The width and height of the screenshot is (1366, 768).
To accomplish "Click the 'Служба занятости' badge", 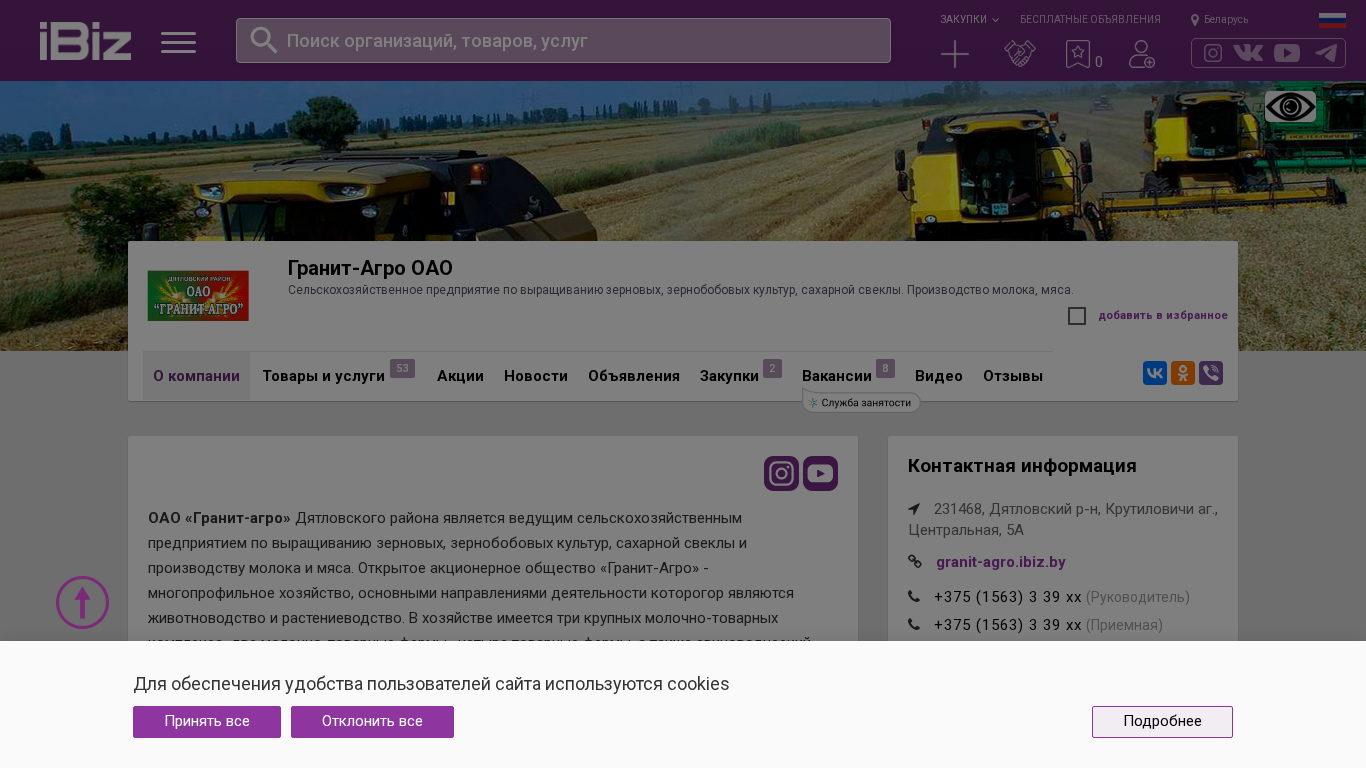I will coord(861,402).
